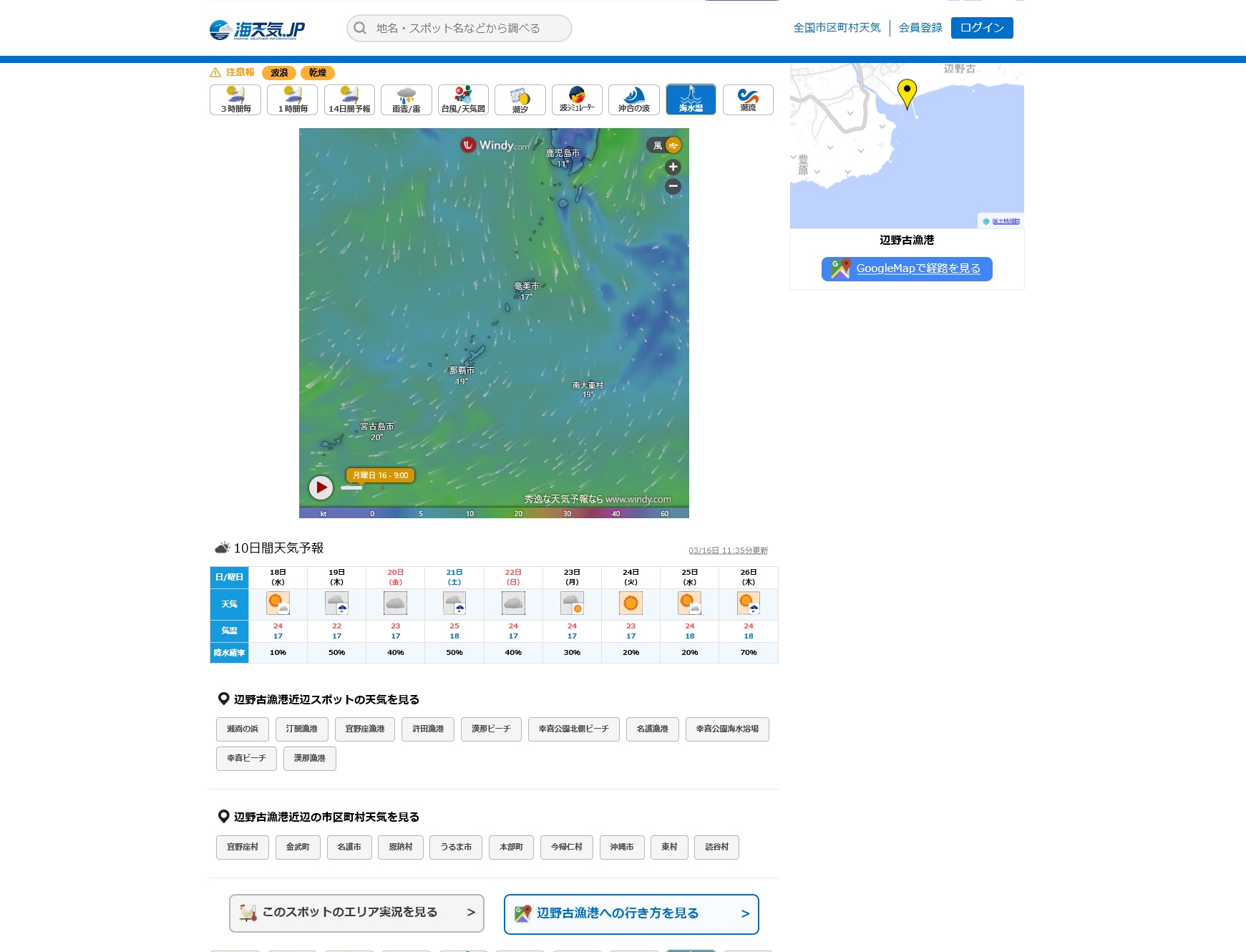Zoom in on the Windy map
The width and height of the screenshot is (1246, 952).
(673, 167)
